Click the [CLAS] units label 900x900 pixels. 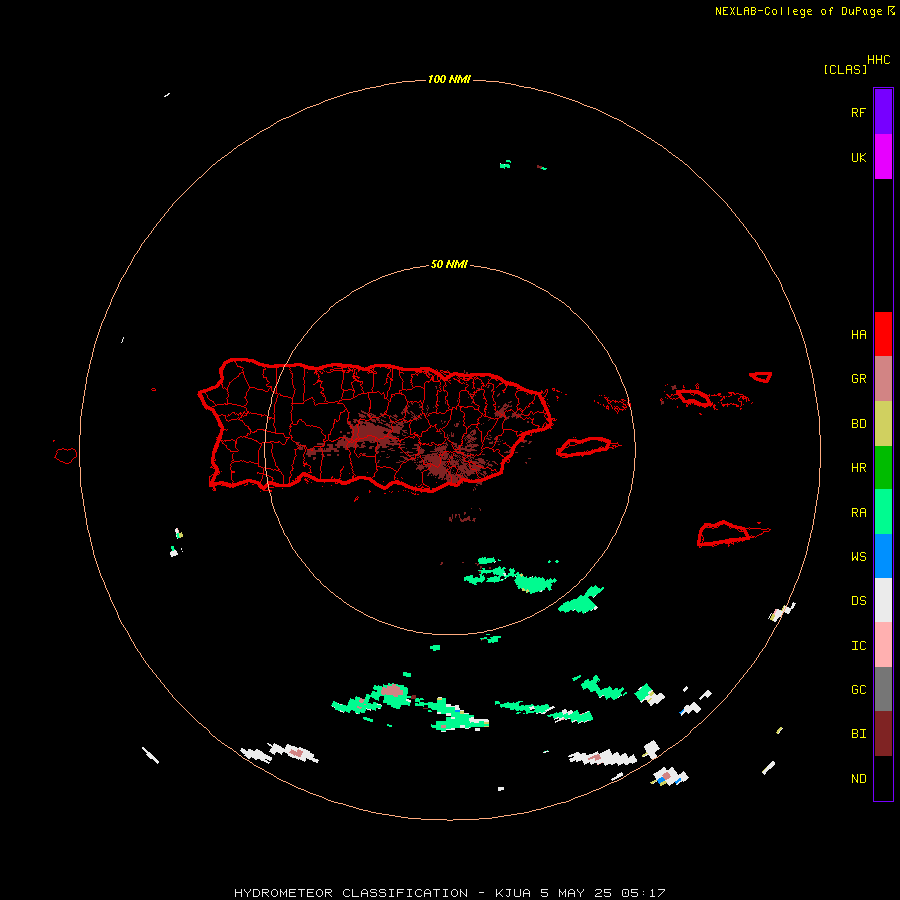point(845,69)
